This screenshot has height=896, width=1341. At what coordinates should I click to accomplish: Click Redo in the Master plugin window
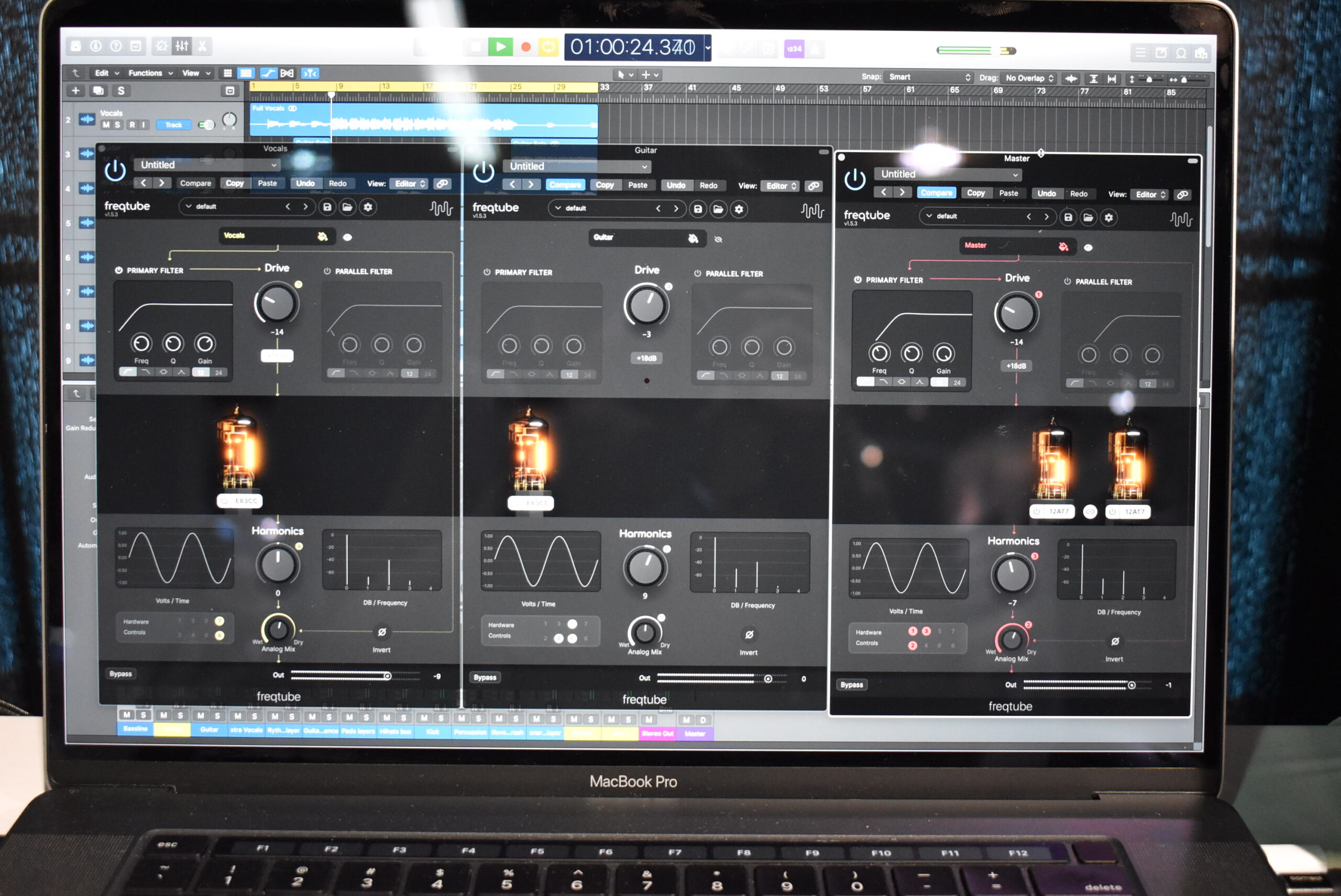(1079, 194)
